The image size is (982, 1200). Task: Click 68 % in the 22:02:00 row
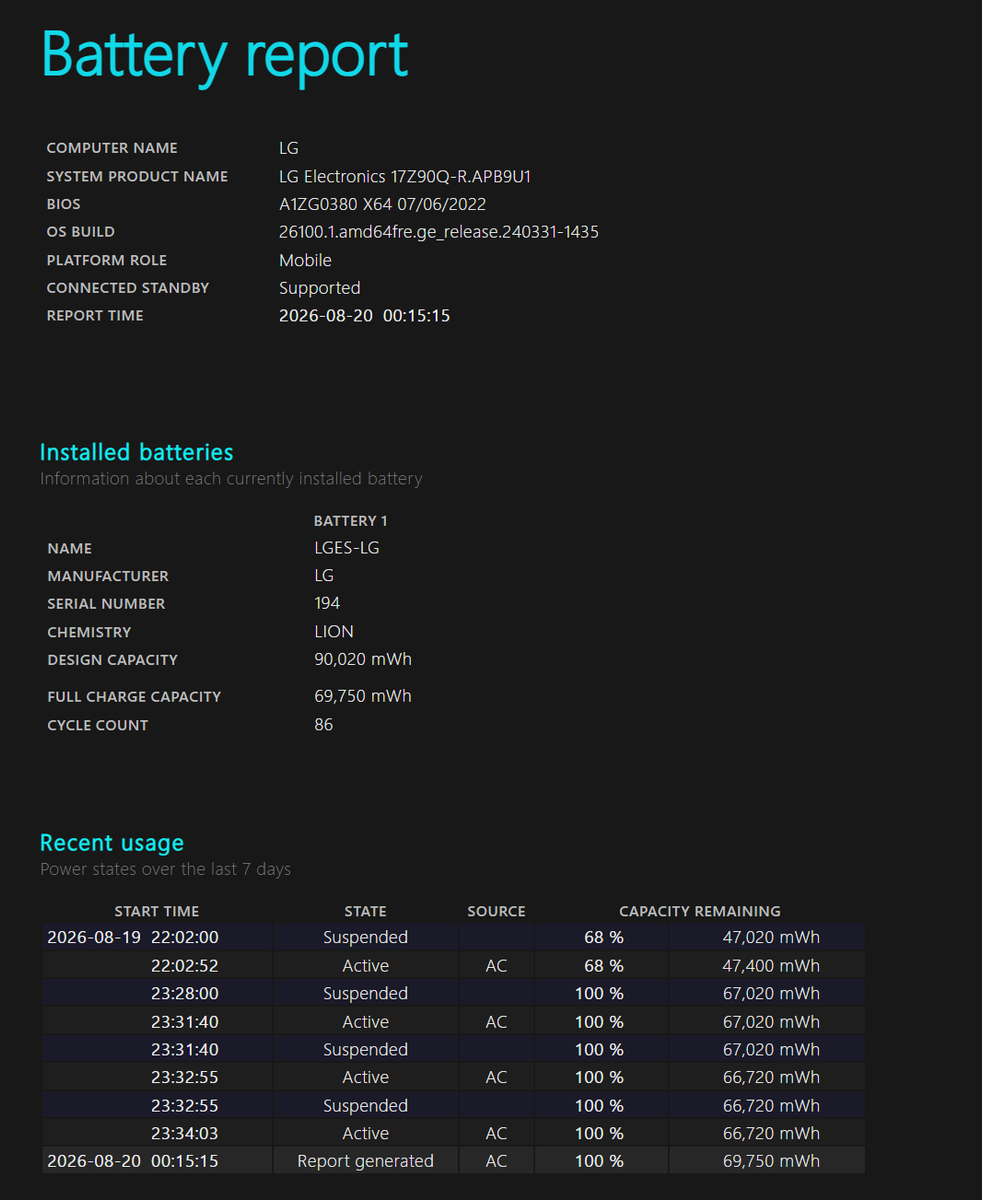click(604, 938)
